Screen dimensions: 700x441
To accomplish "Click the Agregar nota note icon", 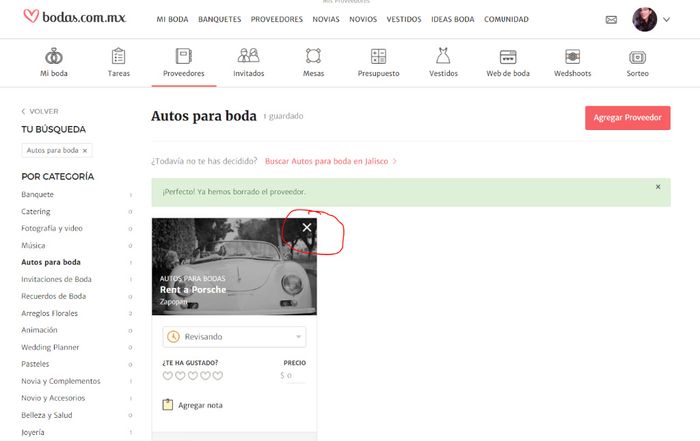I will pos(167,404).
